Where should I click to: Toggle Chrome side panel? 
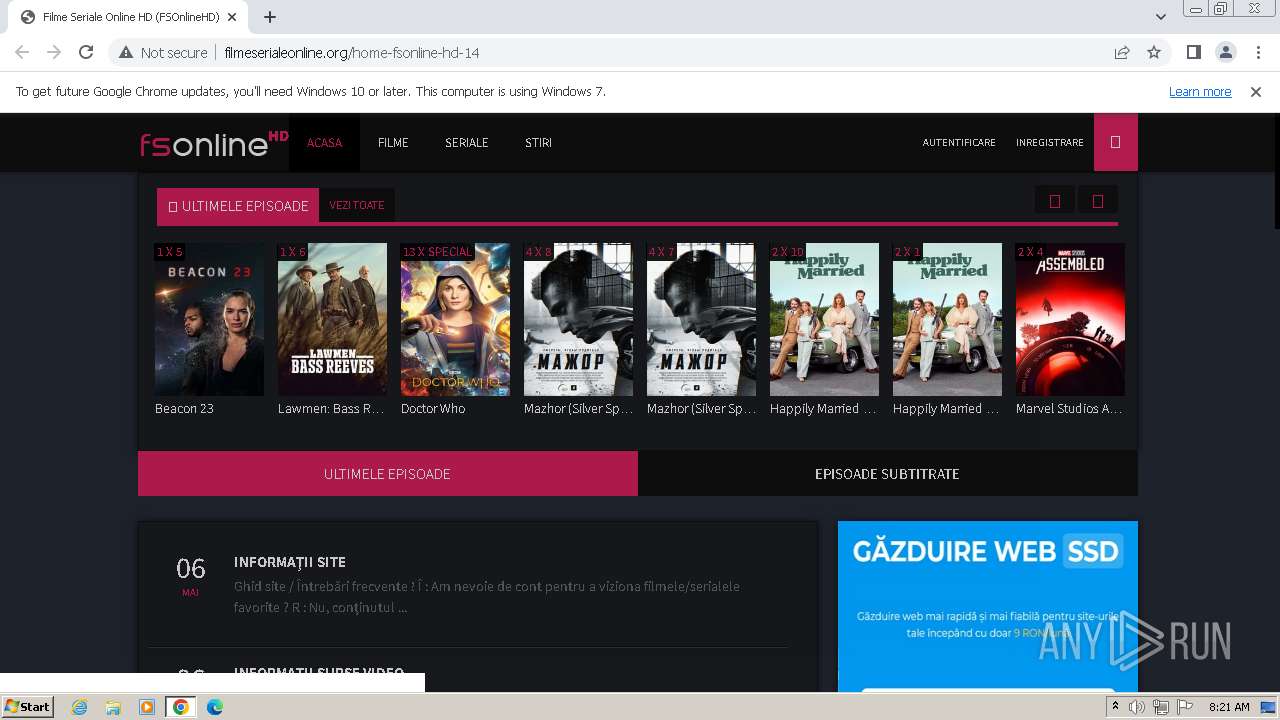click(x=1193, y=52)
